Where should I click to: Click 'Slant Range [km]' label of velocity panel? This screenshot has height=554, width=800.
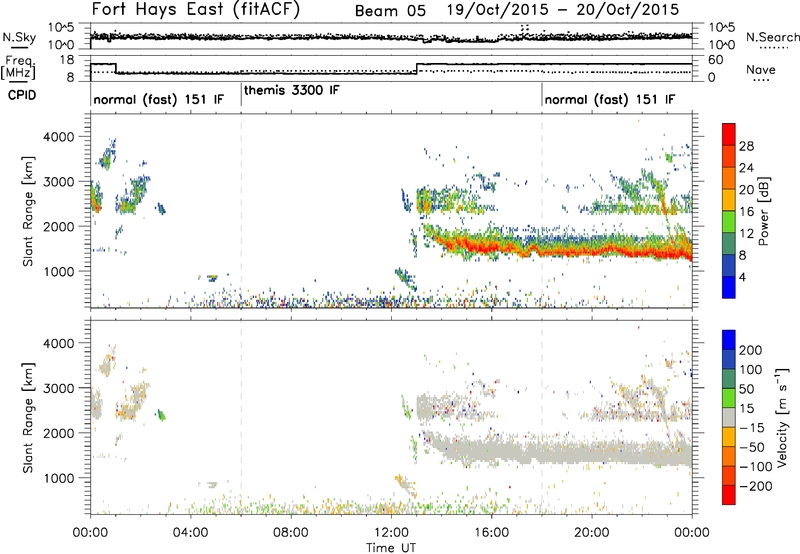coord(28,417)
